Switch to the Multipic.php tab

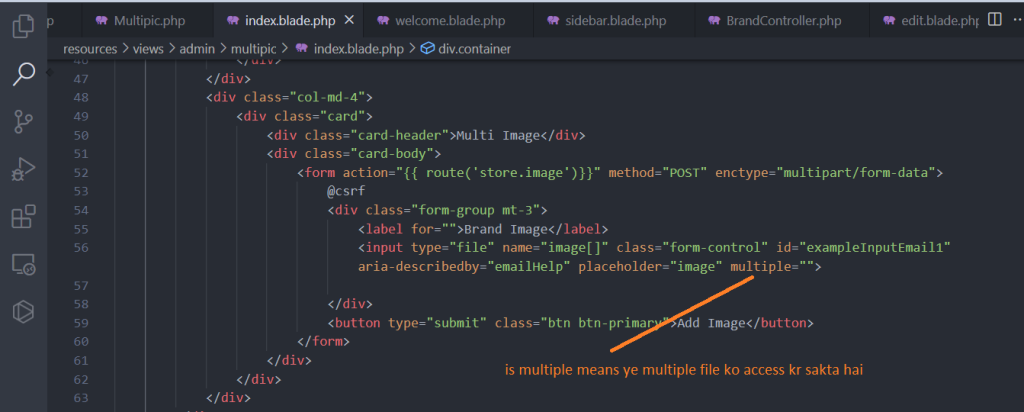coord(146,20)
